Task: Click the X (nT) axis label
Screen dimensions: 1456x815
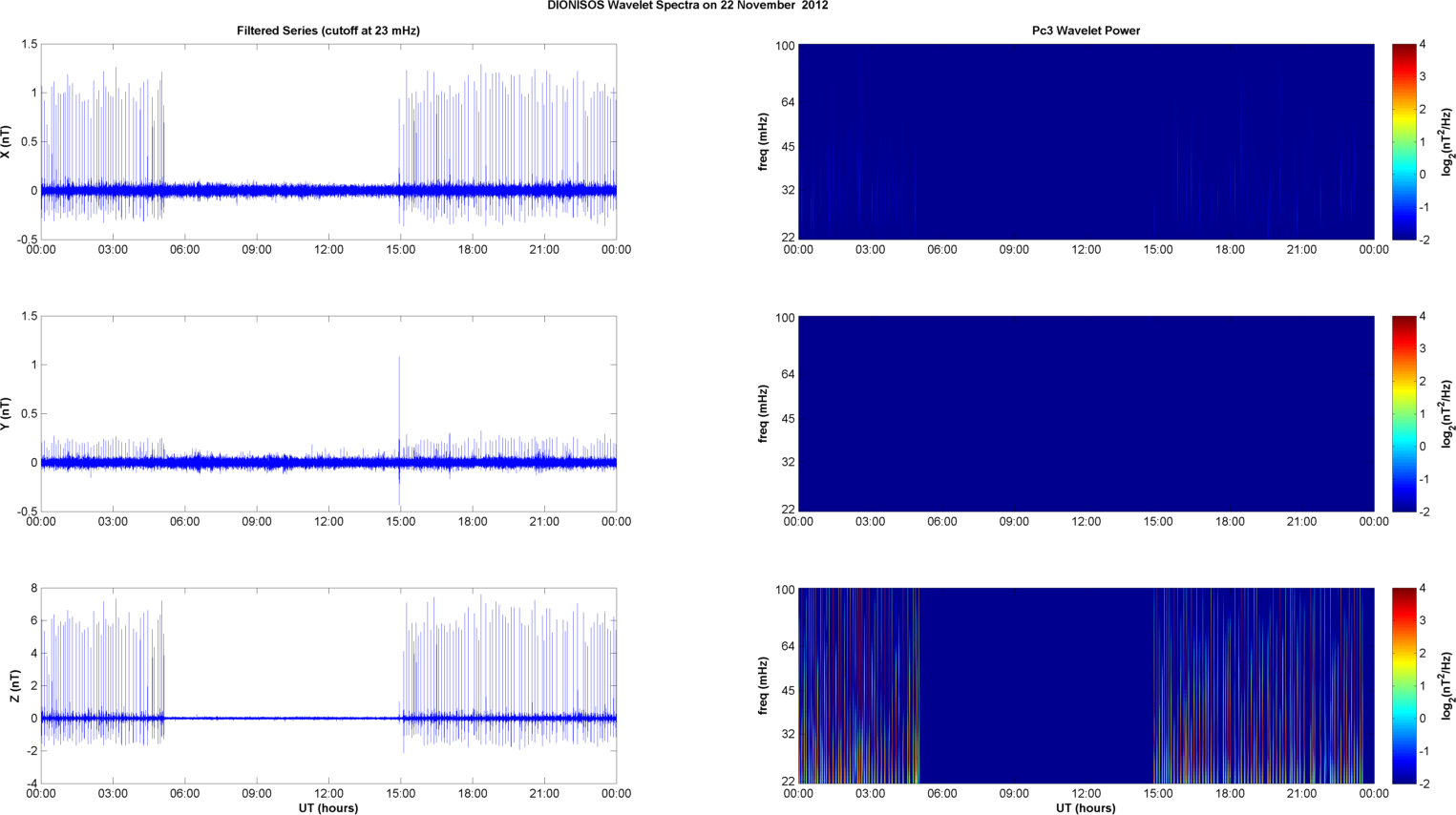Action: [x=7, y=141]
